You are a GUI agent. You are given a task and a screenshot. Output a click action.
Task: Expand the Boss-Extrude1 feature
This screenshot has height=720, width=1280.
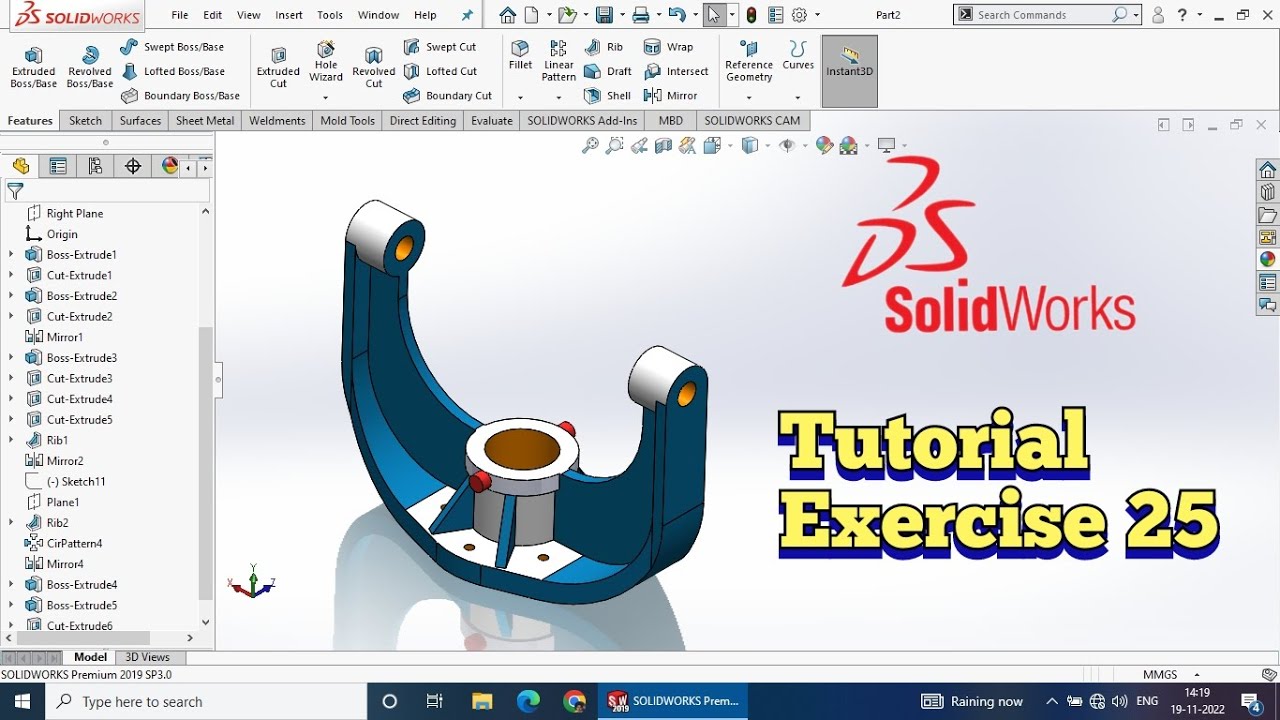point(11,254)
